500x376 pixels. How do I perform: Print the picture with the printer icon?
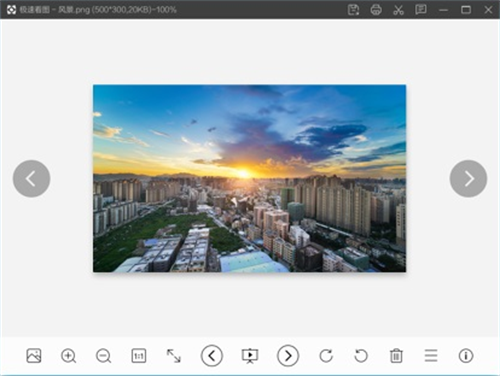click(376, 10)
